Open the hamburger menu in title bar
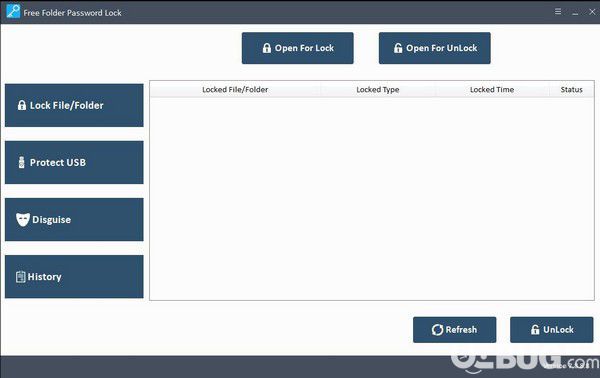The image size is (600, 378). pos(558,11)
